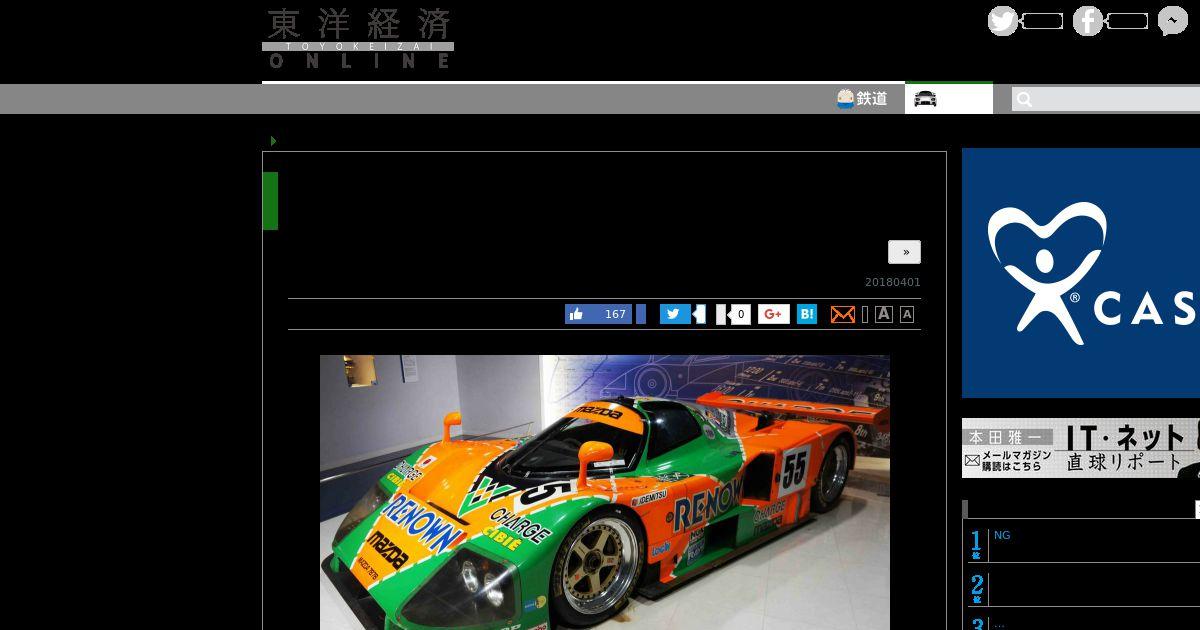Viewport: 1200px width, 630px height.
Task: Like the article via Facebook thumbs-up
Action: 598,314
